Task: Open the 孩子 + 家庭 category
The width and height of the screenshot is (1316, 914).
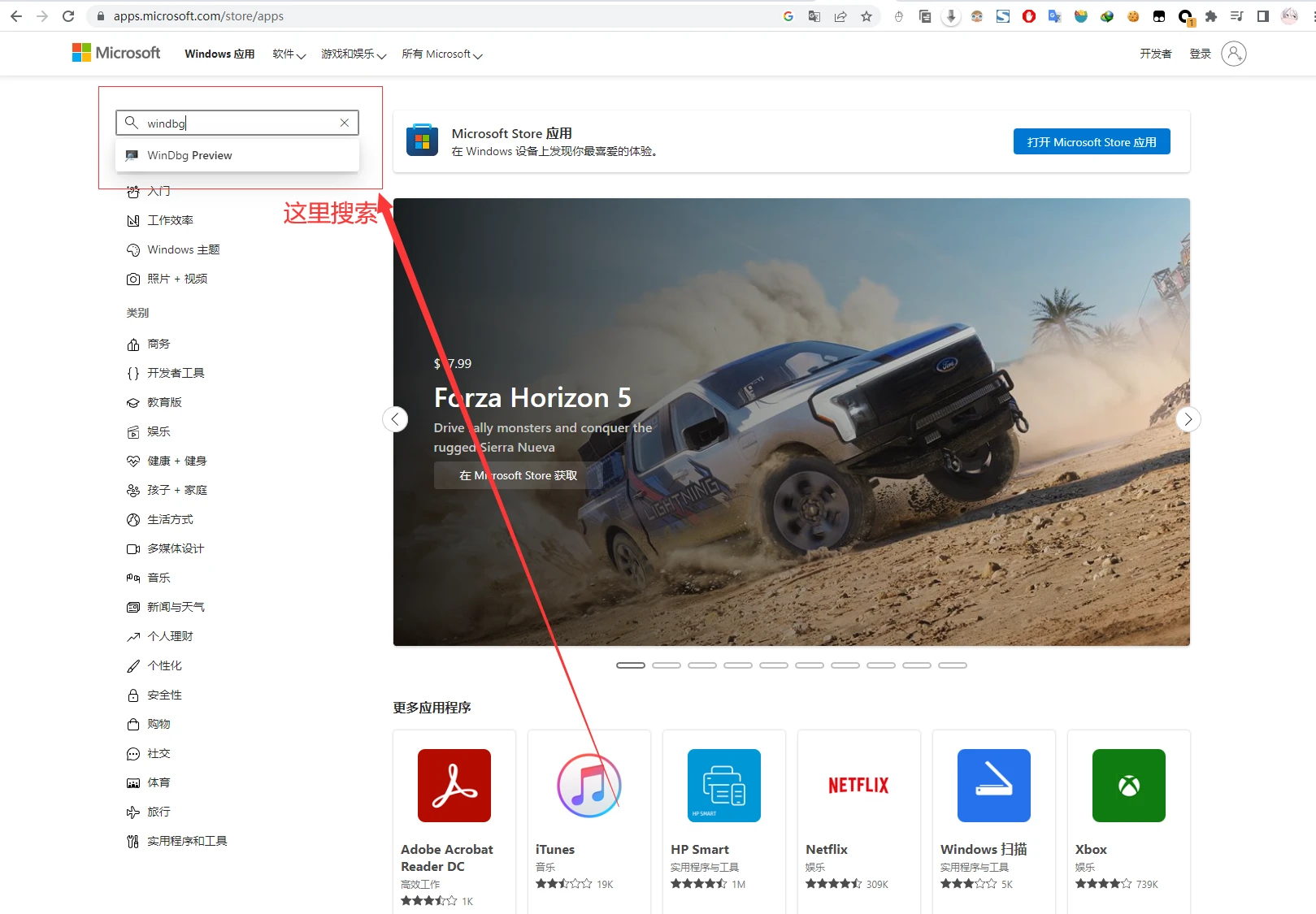Action: pos(167,490)
